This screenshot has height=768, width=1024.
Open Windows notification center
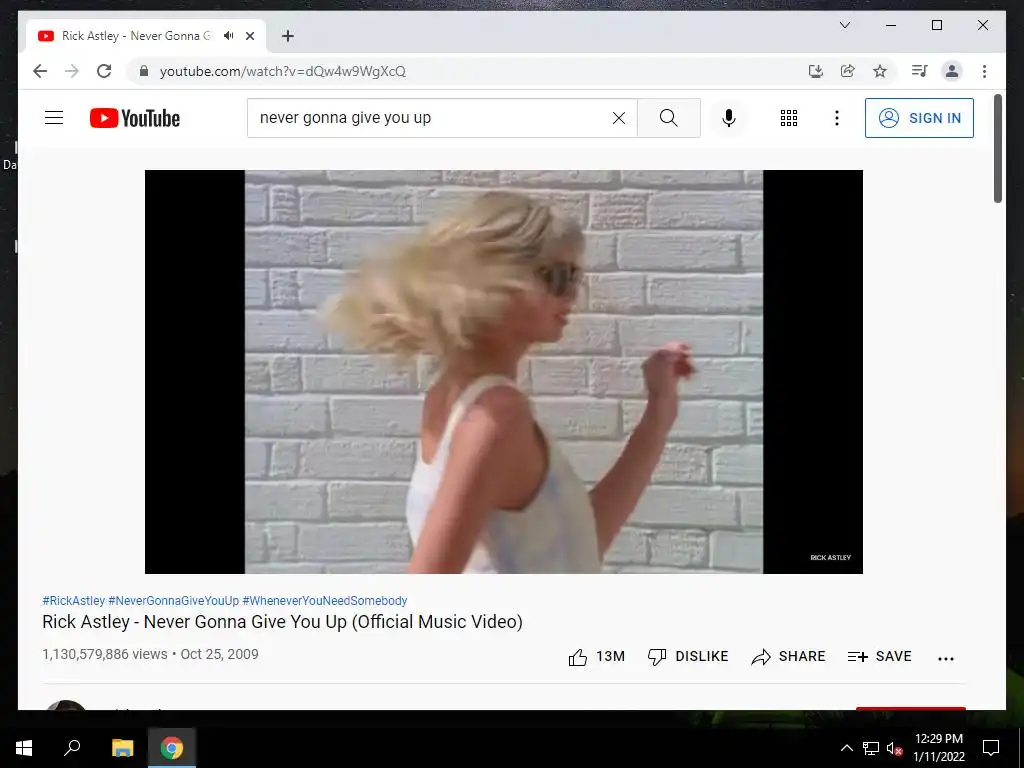(x=991, y=748)
